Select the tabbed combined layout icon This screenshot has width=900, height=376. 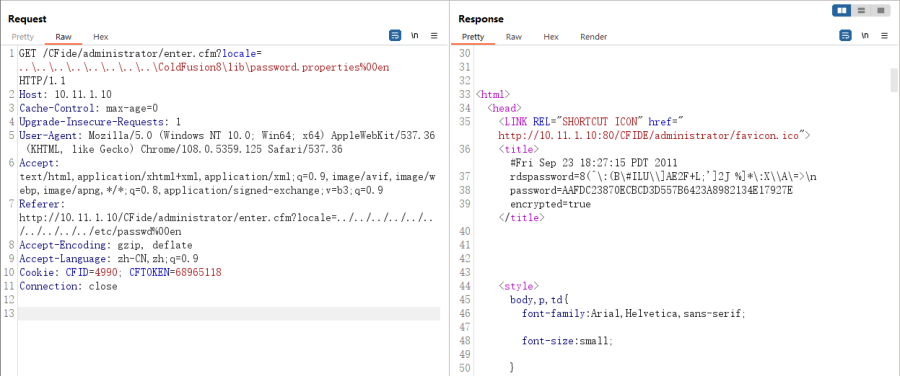point(879,10)
